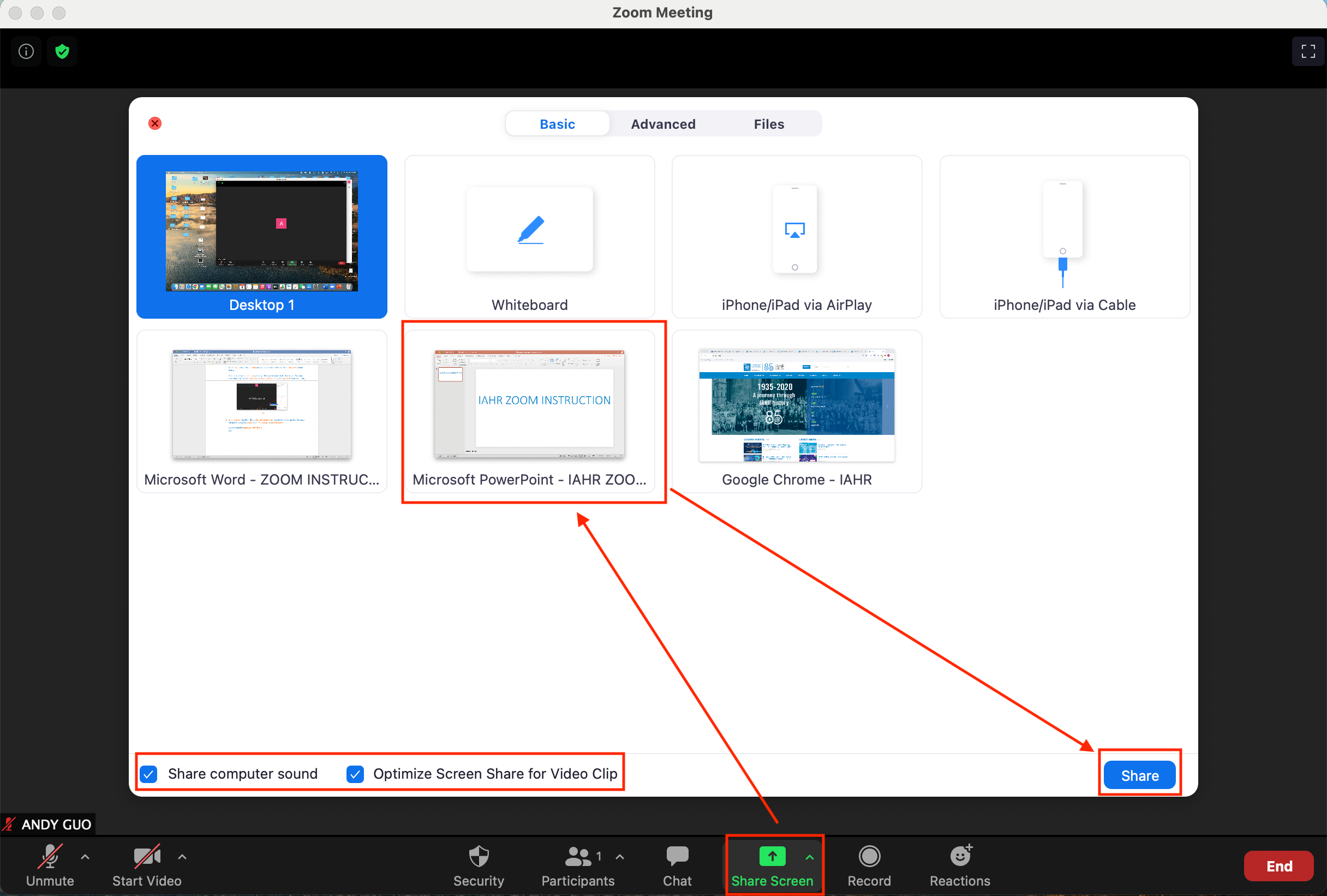1327x896 pixels.
Task: Select the Microsoft PowerPoint window thumbnail
Action: point(529,411)
